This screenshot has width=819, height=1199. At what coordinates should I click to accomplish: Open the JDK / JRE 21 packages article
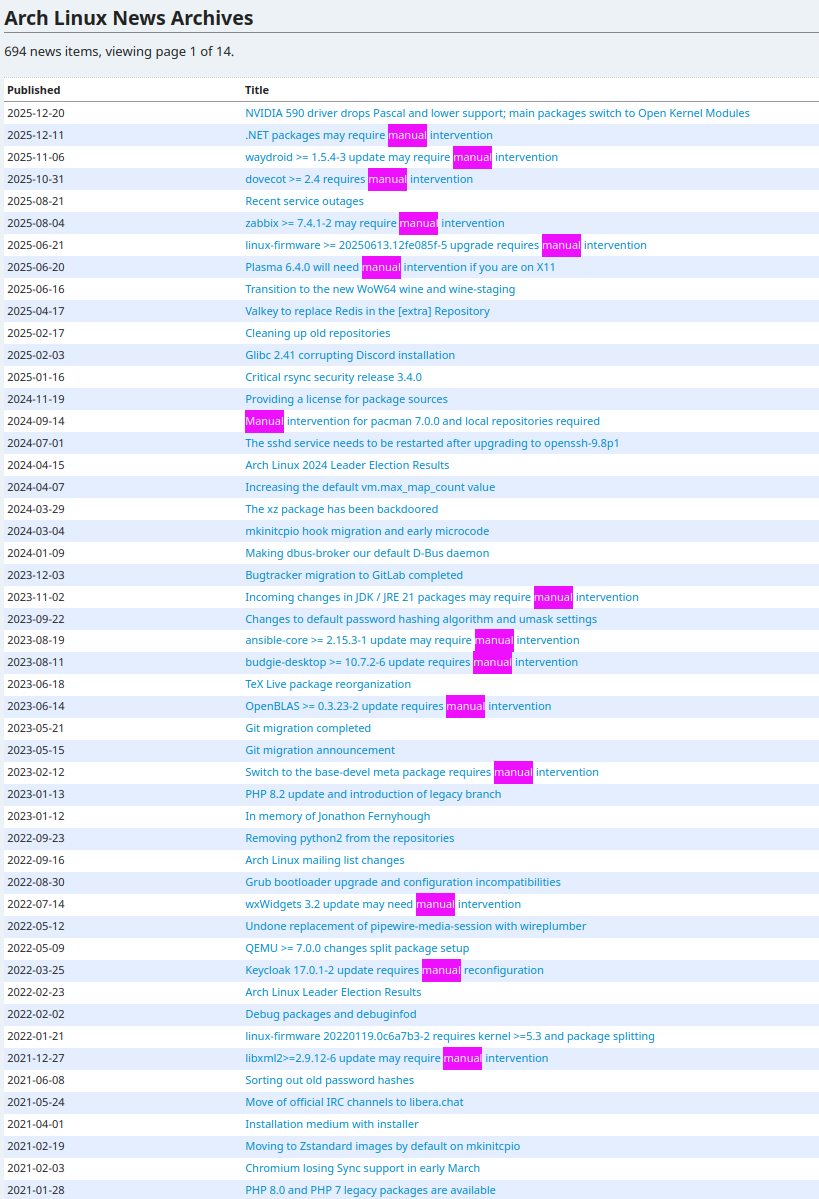(442, 597)
